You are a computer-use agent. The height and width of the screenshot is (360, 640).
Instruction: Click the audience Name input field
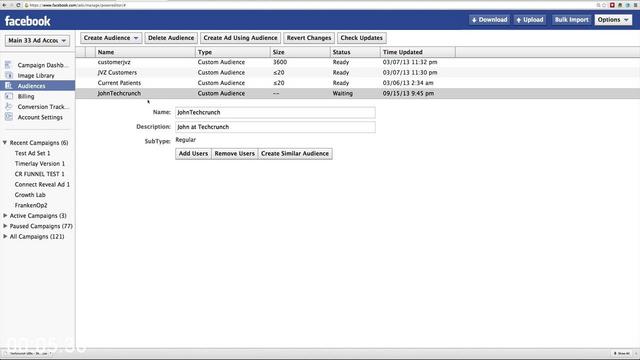point(275,112)
